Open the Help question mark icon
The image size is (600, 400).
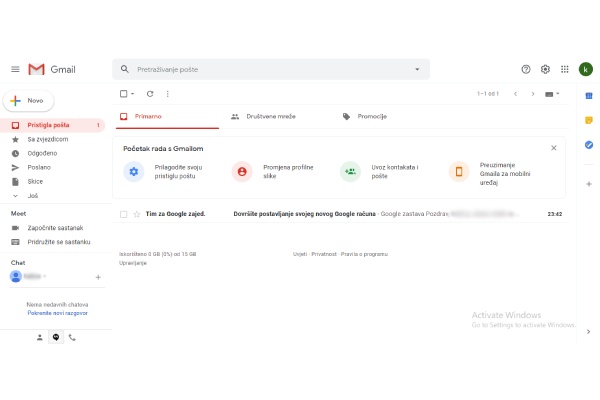click(526, 69)
